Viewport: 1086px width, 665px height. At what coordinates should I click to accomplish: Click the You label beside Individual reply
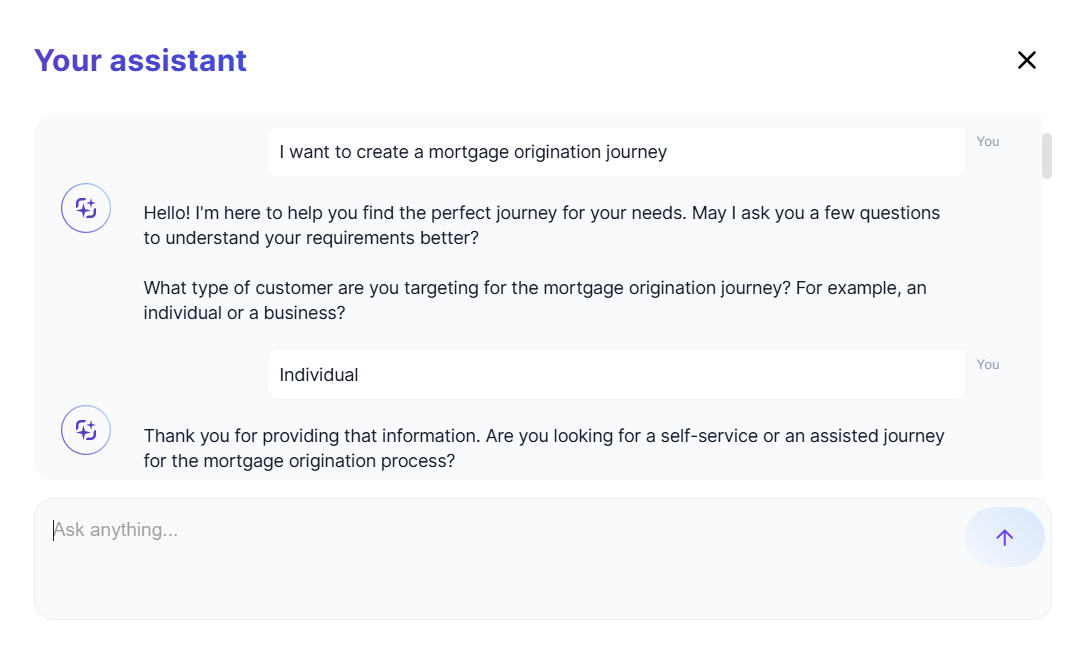988,365
